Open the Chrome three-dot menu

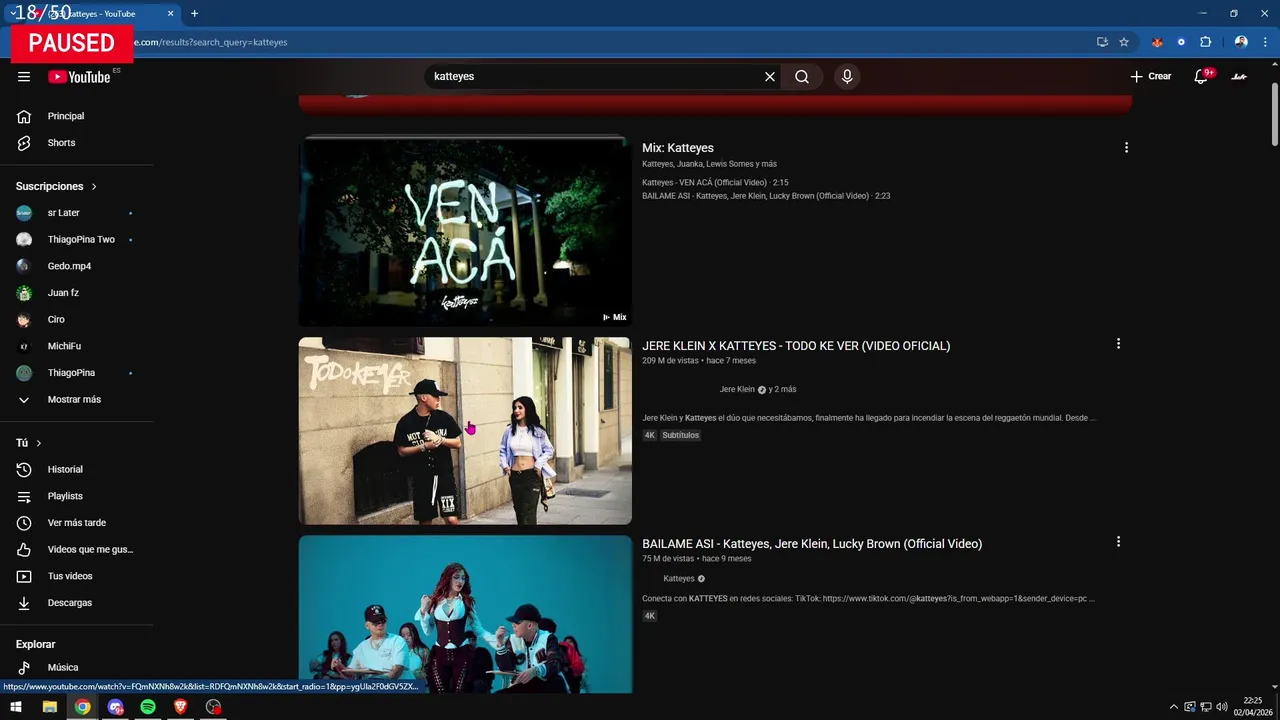[x=1265, y=42]
